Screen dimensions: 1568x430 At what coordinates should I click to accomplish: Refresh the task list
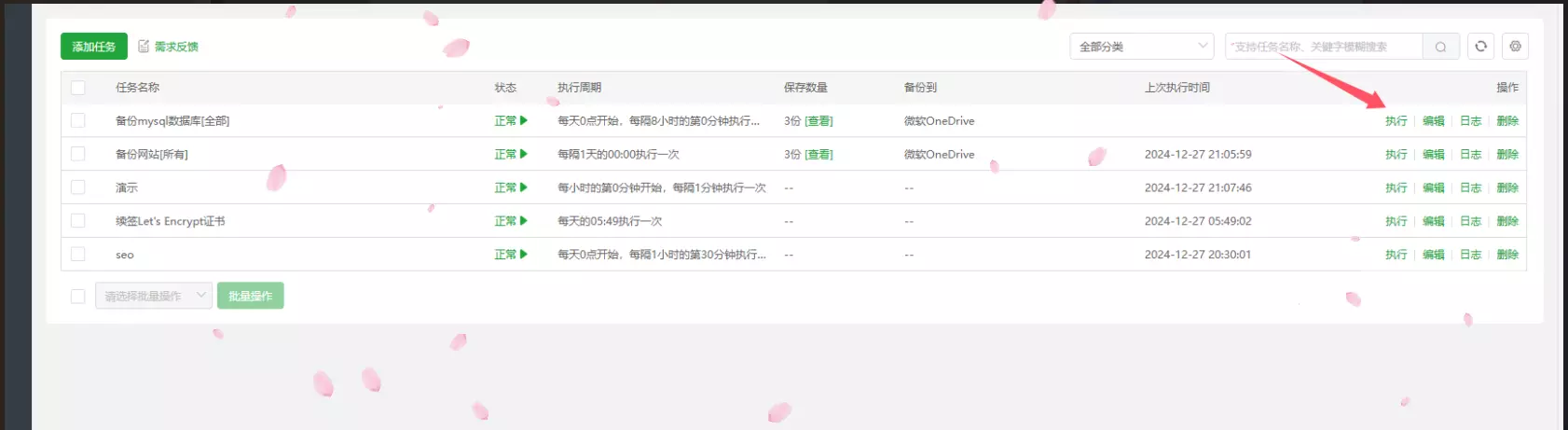tap(1480, 47)
